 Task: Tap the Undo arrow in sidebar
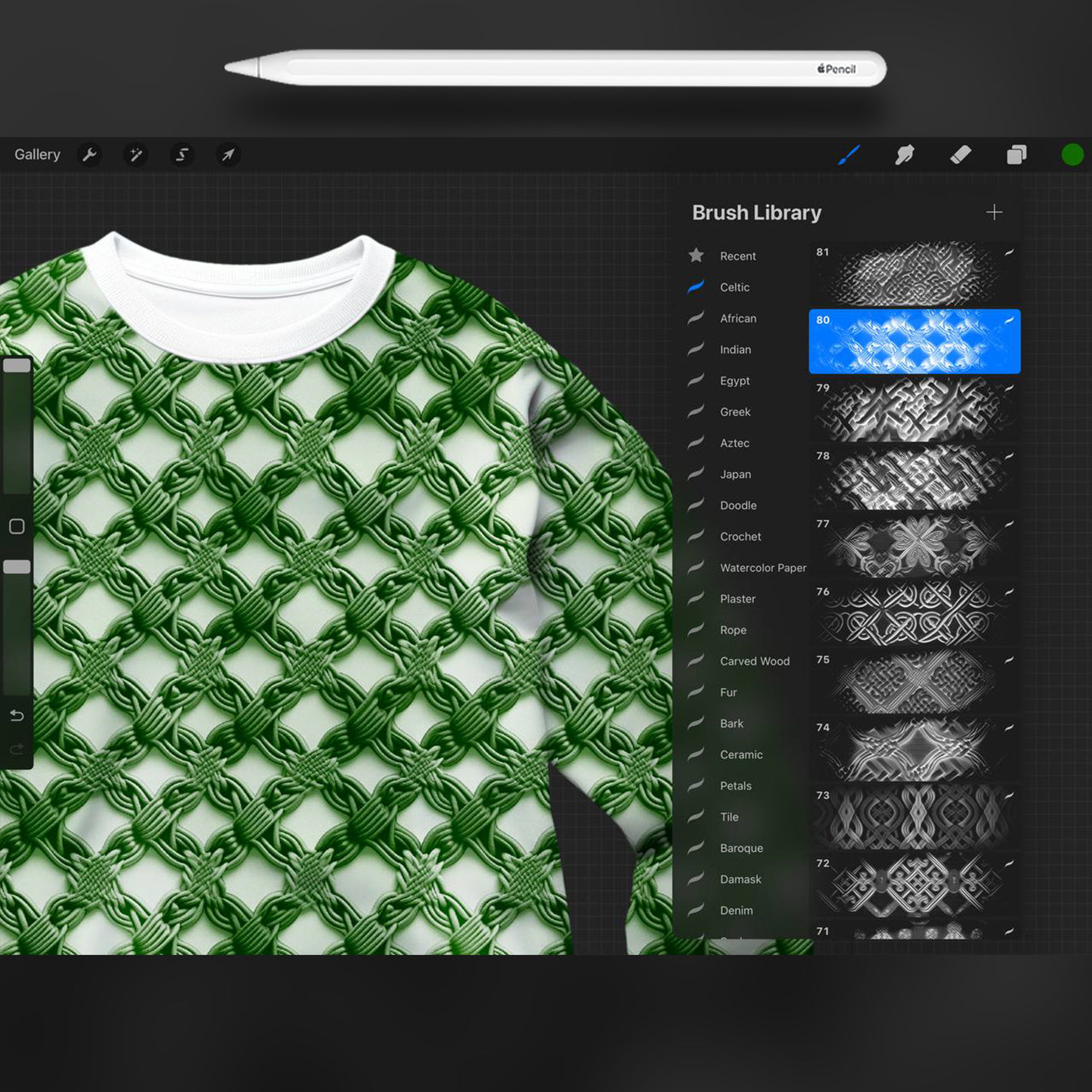pos(17,716)
